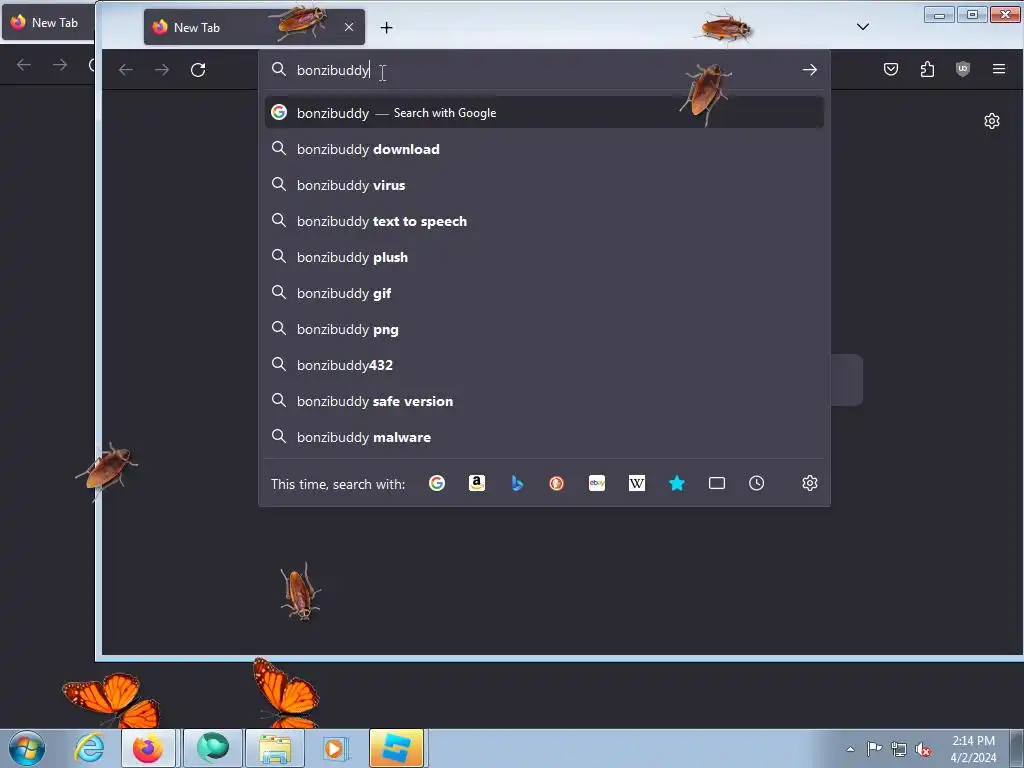This screenshot has width=1024, height=768.
Task: Close the active New Tab
Action: coord(349,27)
